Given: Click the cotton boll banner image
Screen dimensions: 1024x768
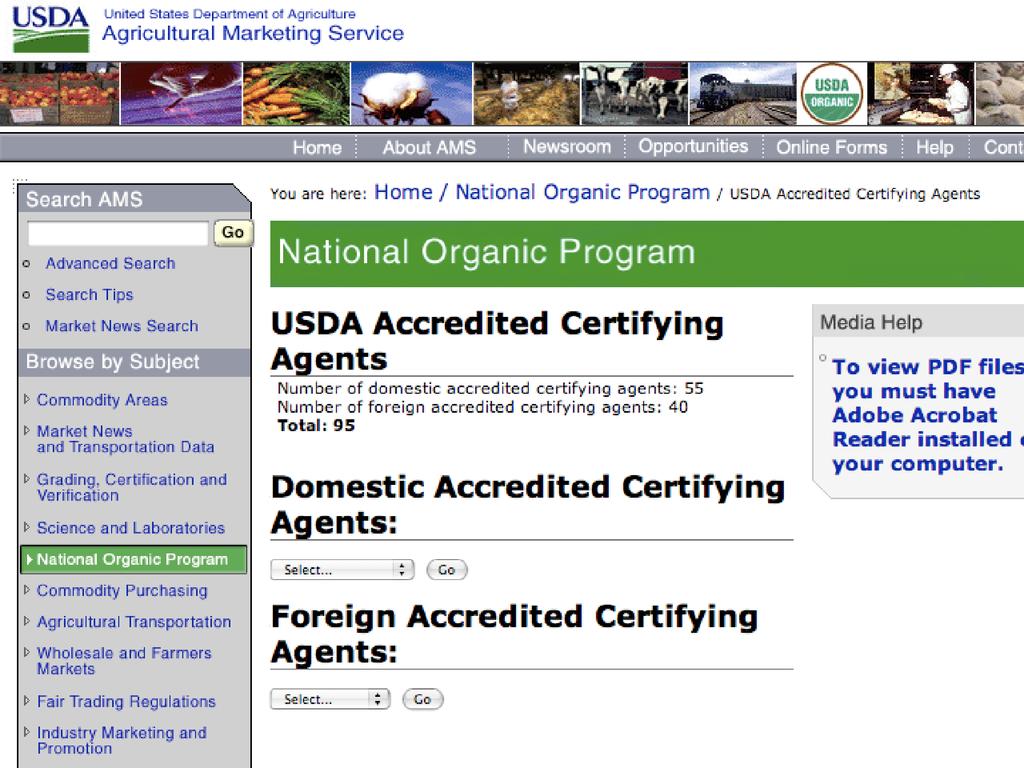Looking at the screenshot, I should click(x=411, y=94).
